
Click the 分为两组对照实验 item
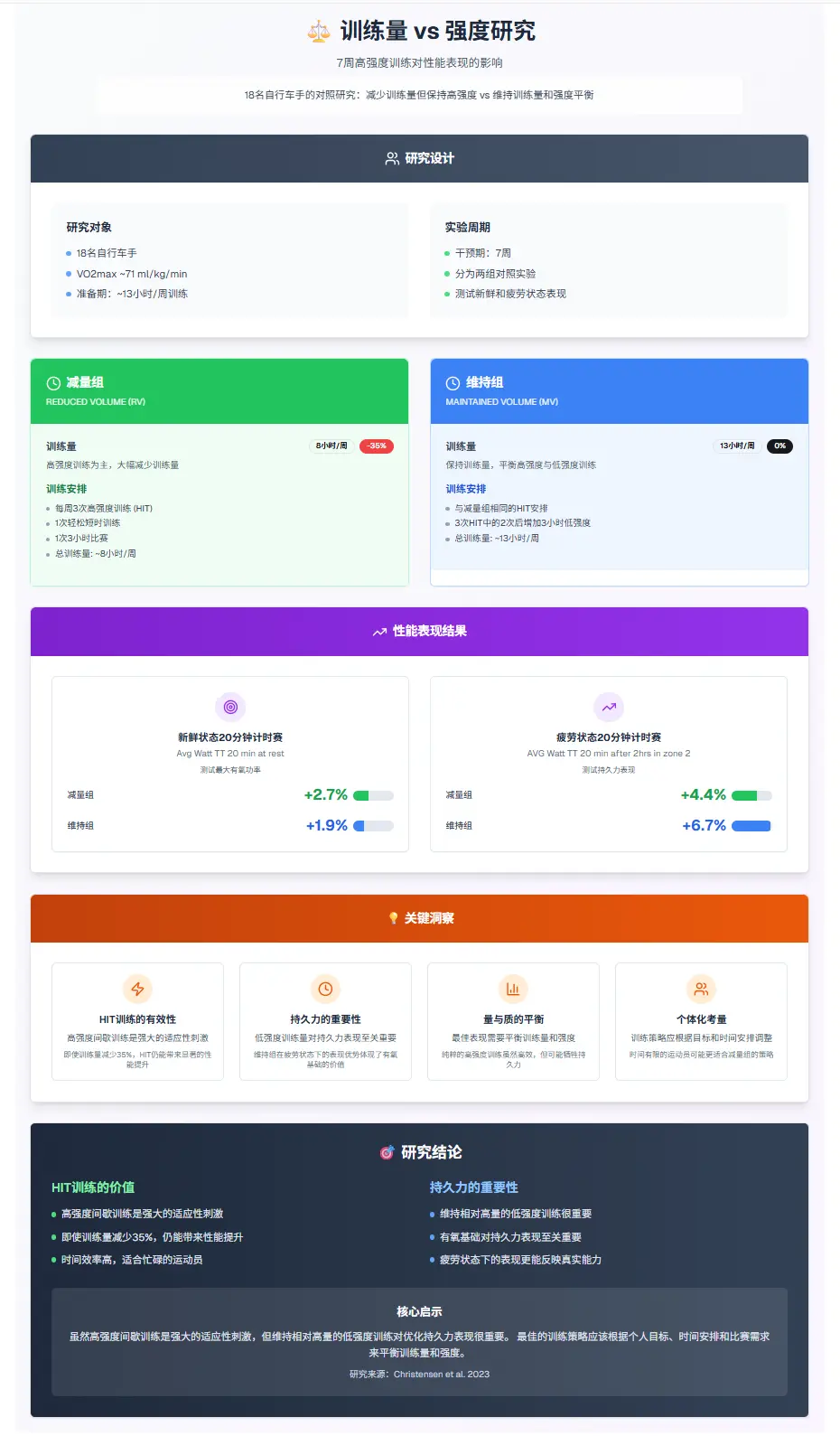(x=495, y=274)
